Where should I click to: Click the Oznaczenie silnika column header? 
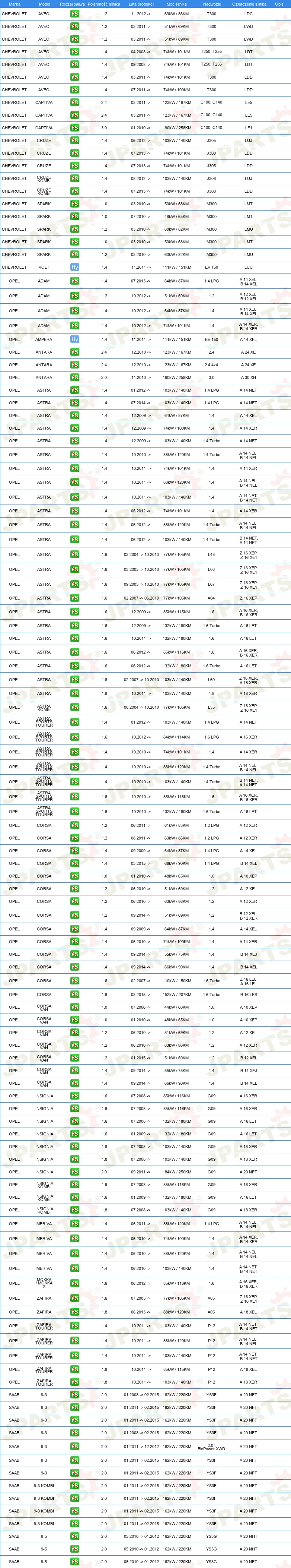coord(249,4)
